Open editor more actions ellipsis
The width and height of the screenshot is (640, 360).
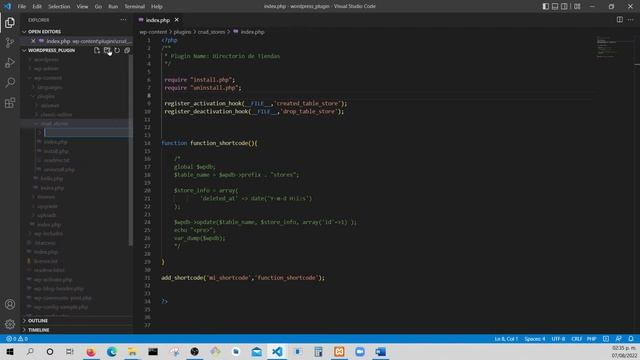point(631,20)
